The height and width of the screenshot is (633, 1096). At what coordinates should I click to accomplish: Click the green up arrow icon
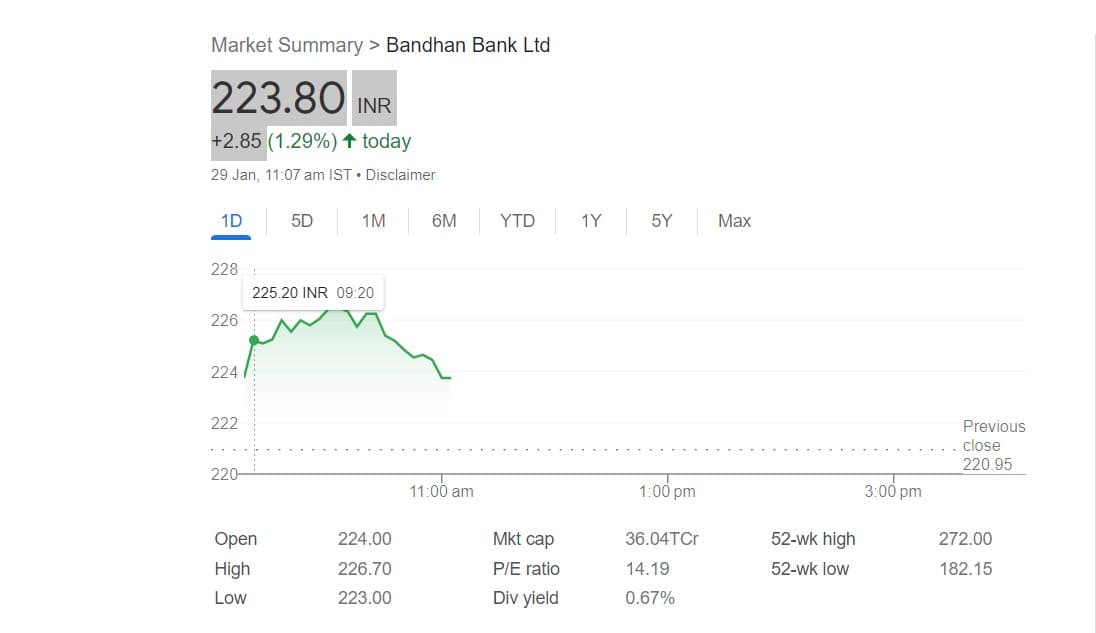coord(349,142)
